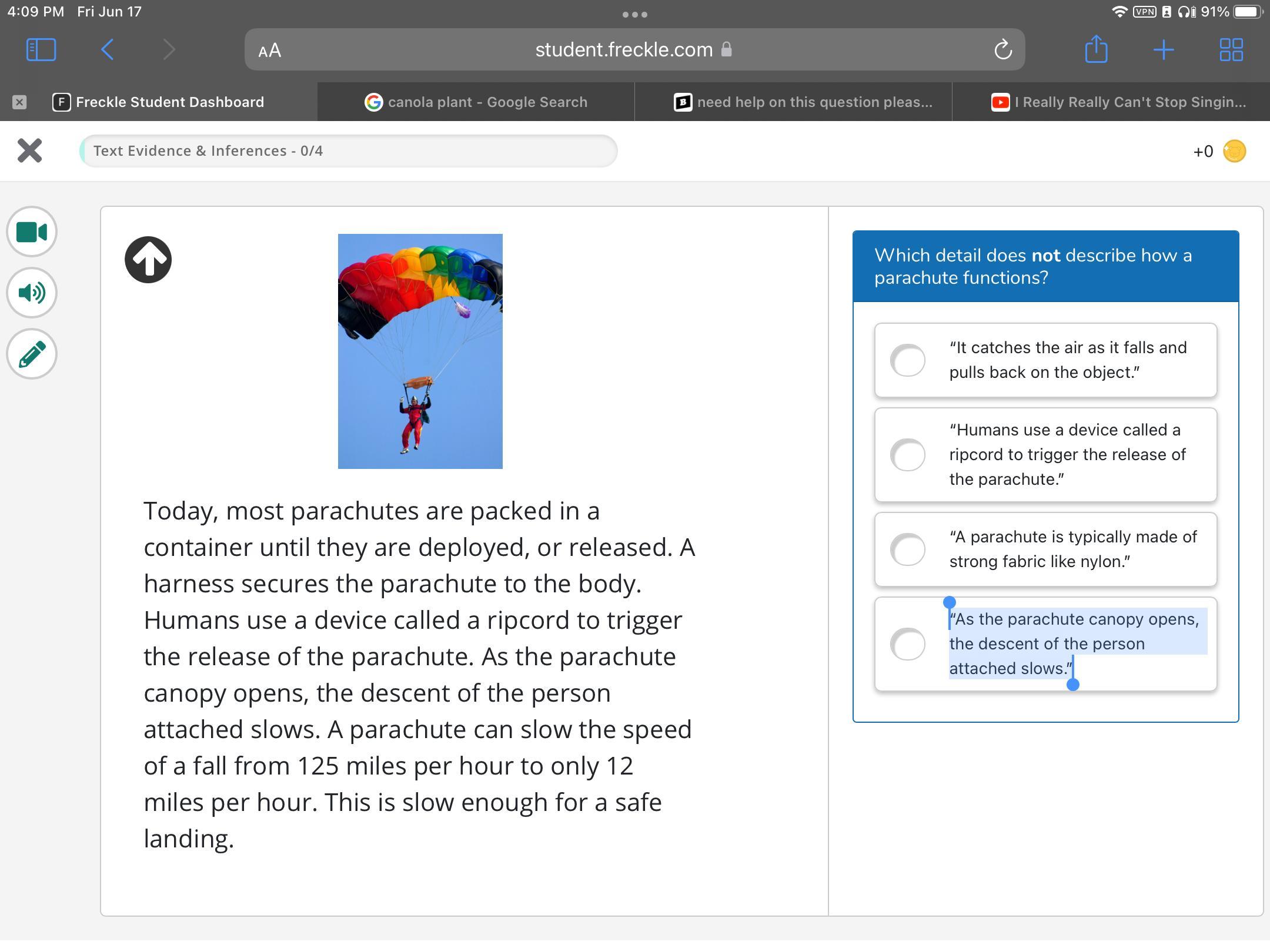Image resolution: width=1270 pixels, height=952 pixels.
Task: Tap Safari's share icon
Action: (x=1096, y=49)
